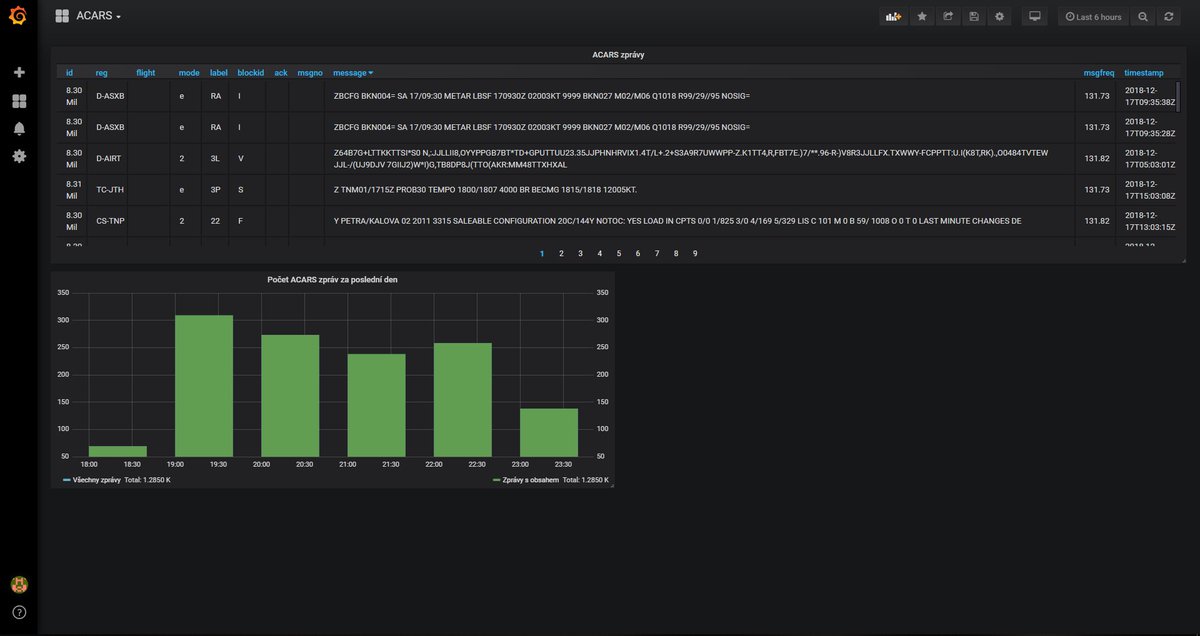Zoom out time range magnifier icon
This screenshot has width=1200, height=636.
coord(1143,17)
